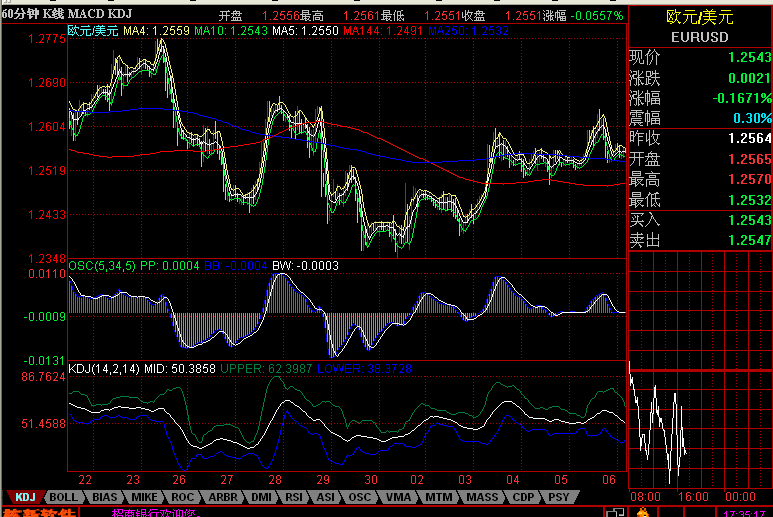Viewport: 773px width, 517px height.
Task: Switch to the MIKE indicator tab
Action: click(144, 497)
